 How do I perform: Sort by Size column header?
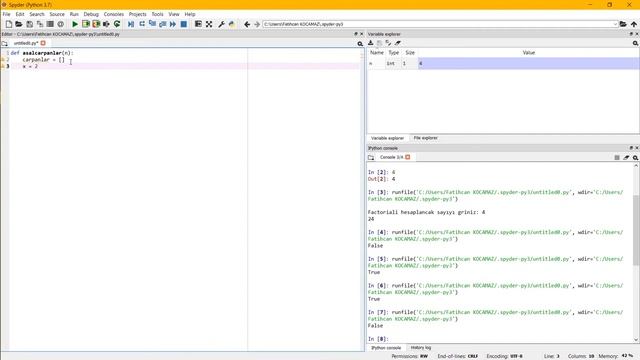point(410,53)
